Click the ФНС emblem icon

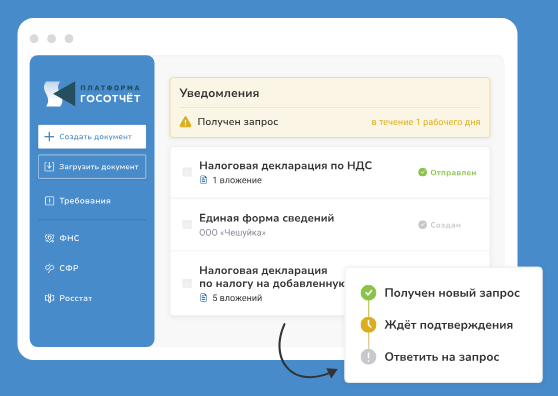(49, 238)
